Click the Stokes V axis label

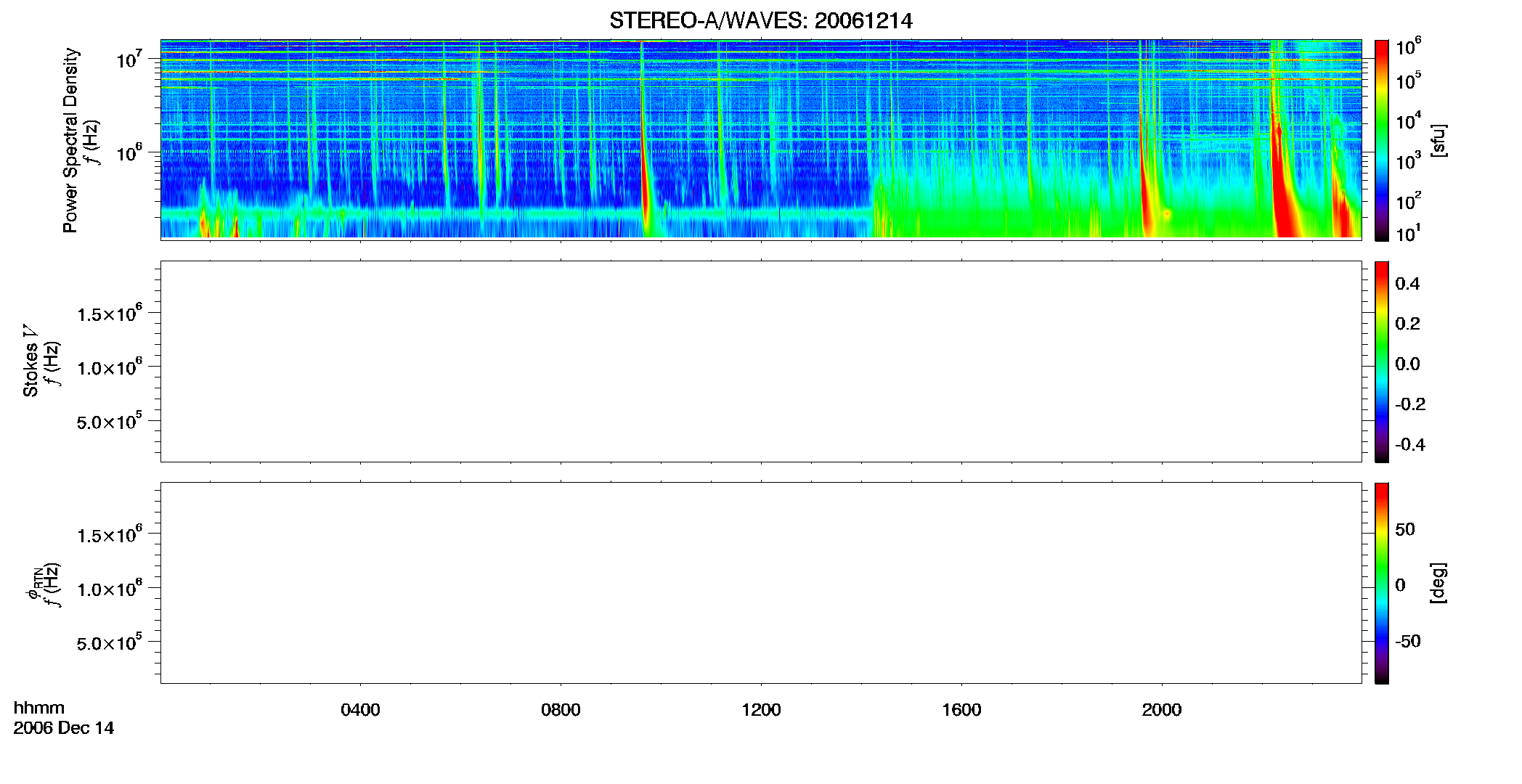(30, 361)
